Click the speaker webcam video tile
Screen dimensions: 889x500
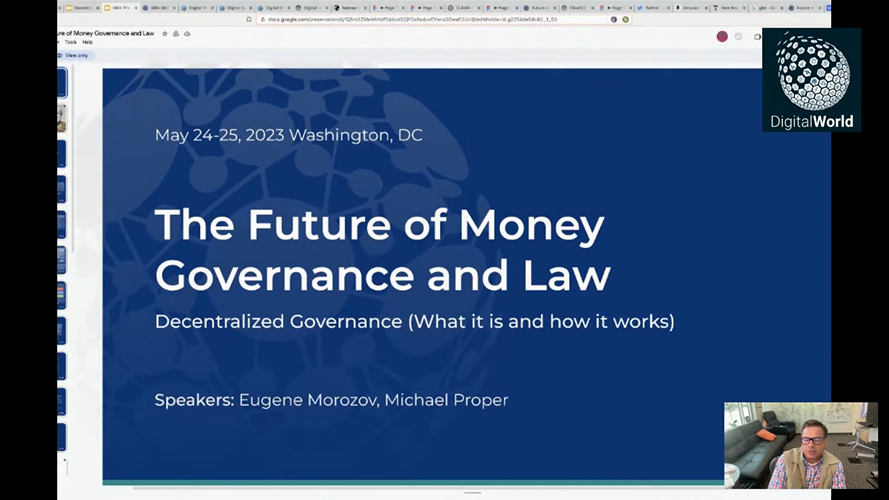pyautogui.click(x=801, y=445)
